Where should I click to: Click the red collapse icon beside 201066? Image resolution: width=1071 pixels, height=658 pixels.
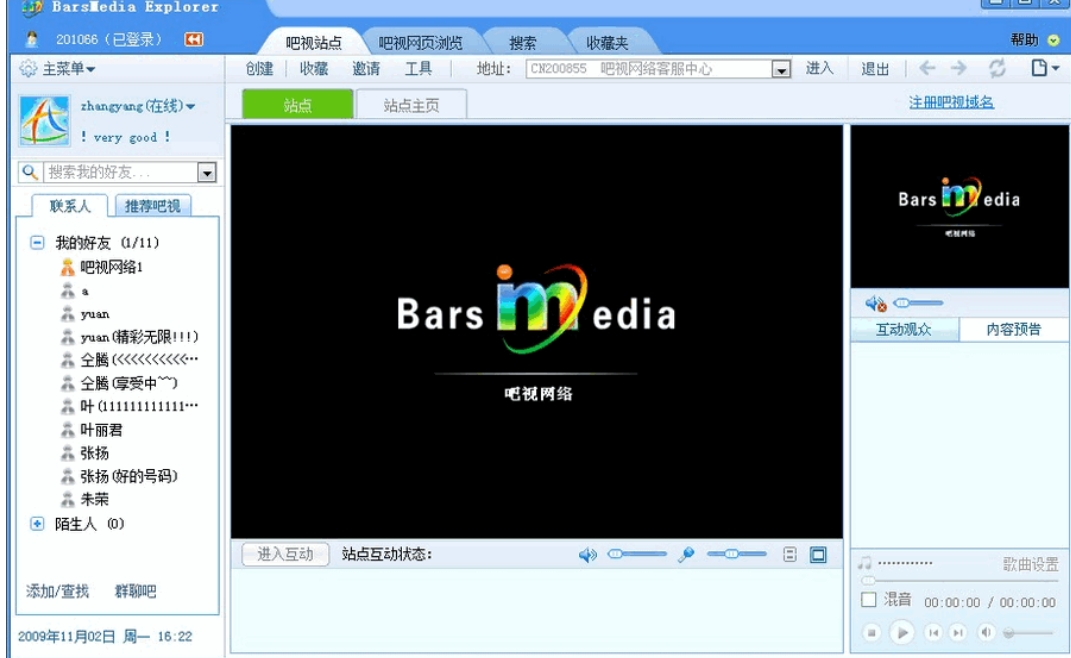point(193,40)
